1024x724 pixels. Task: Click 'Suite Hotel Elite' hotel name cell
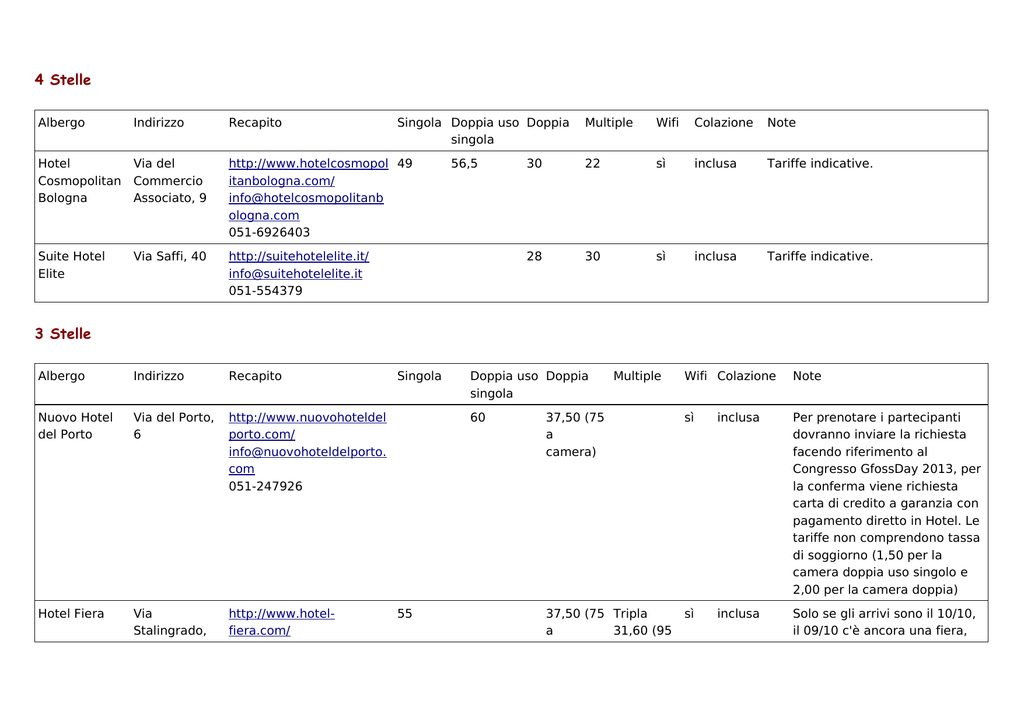[71, 265]
